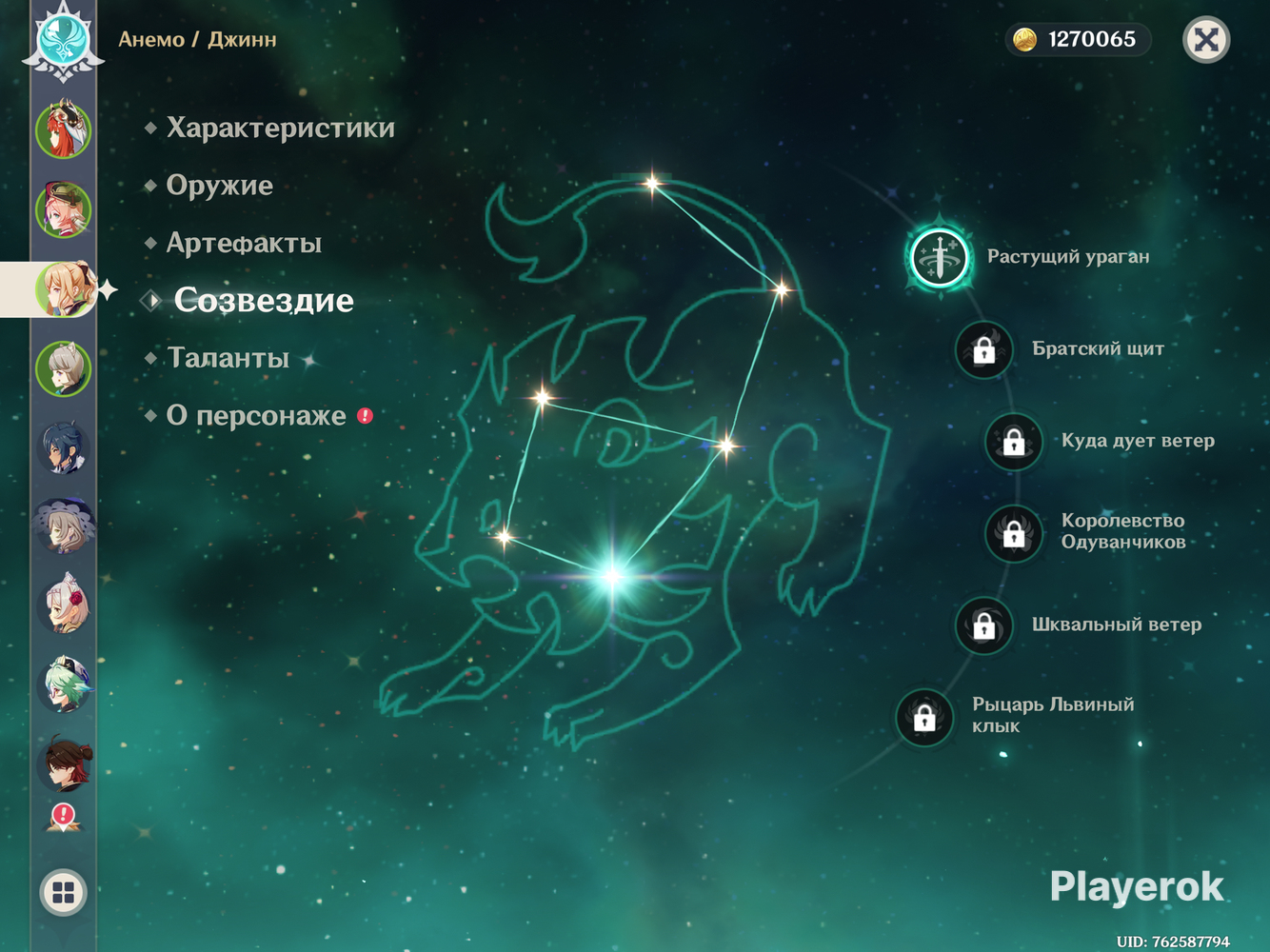Click the large glowing star in the constellation
Viewport: 1270px width, 952px height.
tap(612, 575)
